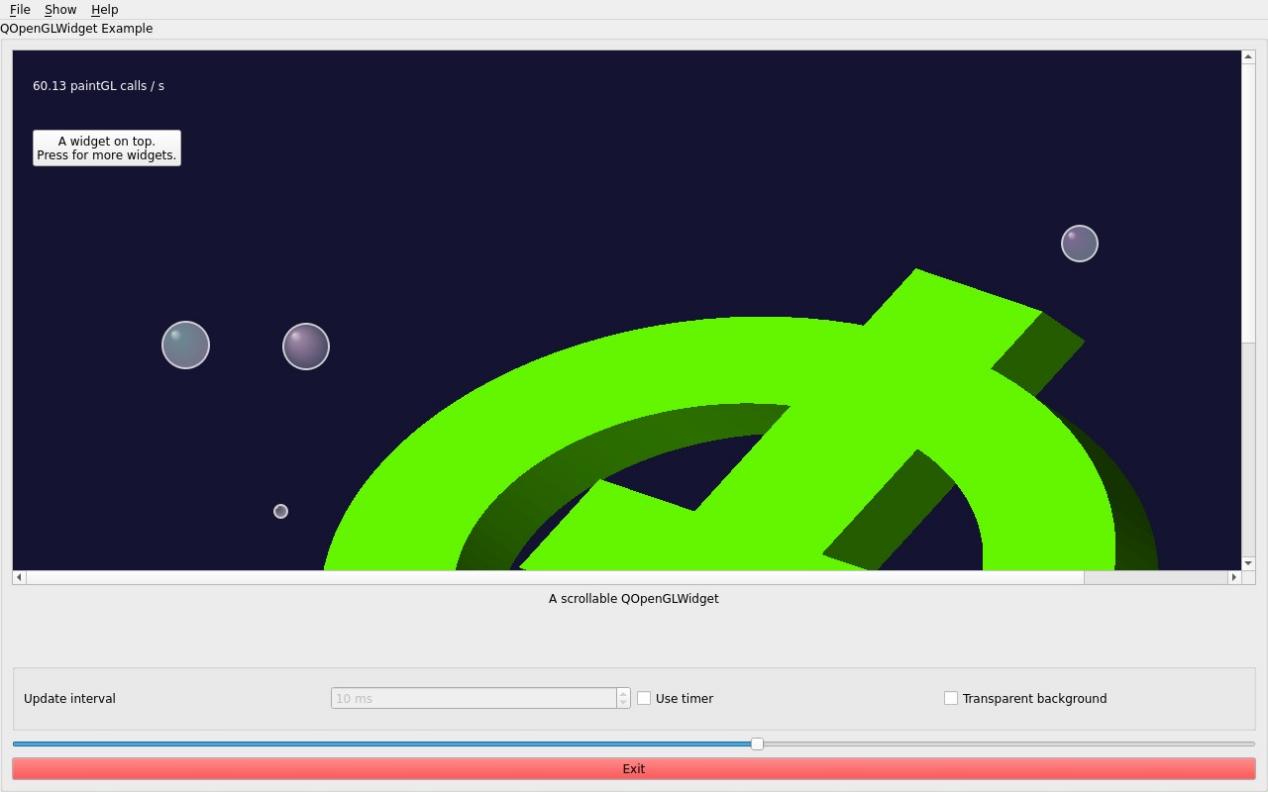The width and height of the screenshot is (1268, 792).
Task: Open the Help menu
Action: (104, 9)
